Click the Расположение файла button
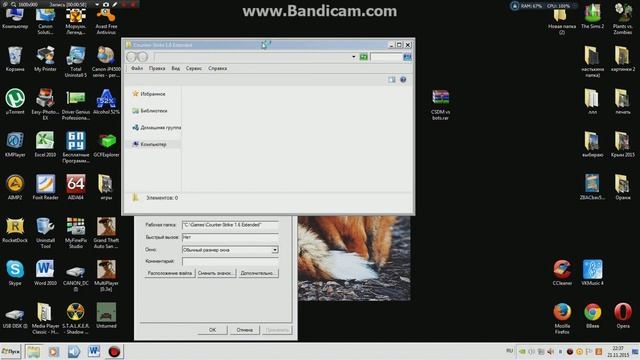The height and width of the screenshot is (360, 640). click(x=169, y=273)
